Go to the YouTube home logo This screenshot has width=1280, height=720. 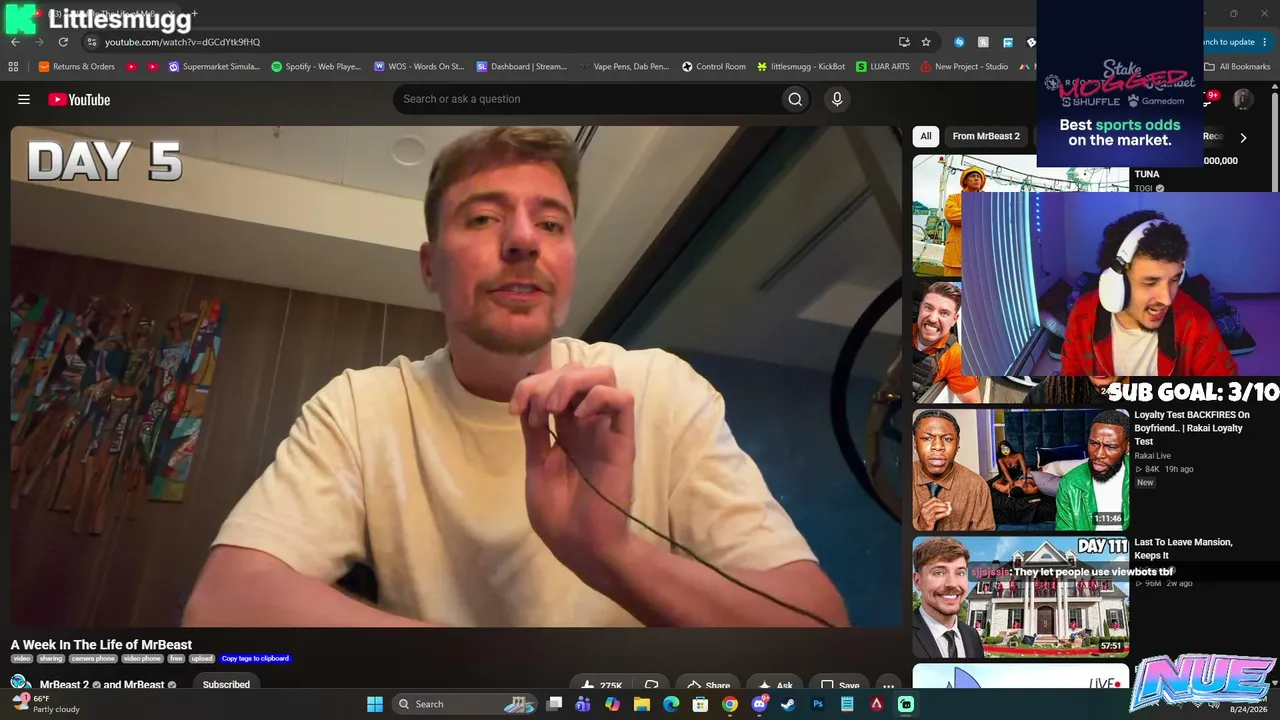pos(79,99)
